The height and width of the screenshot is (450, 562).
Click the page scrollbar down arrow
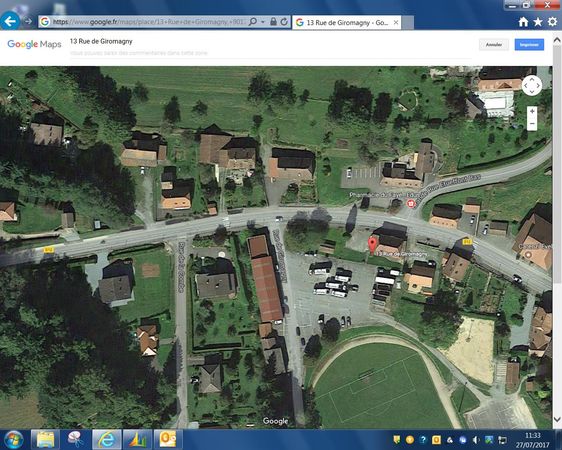[x=557, y=419]
